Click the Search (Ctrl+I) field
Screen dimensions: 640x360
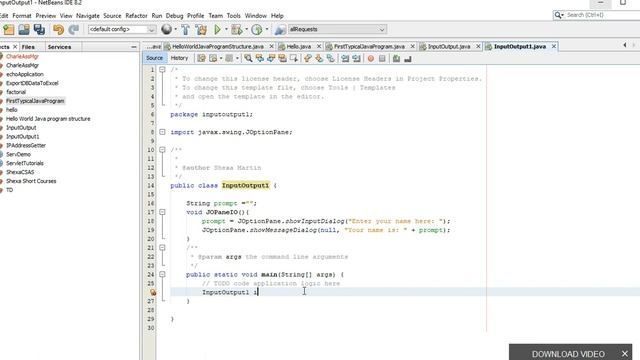point(600,15)
